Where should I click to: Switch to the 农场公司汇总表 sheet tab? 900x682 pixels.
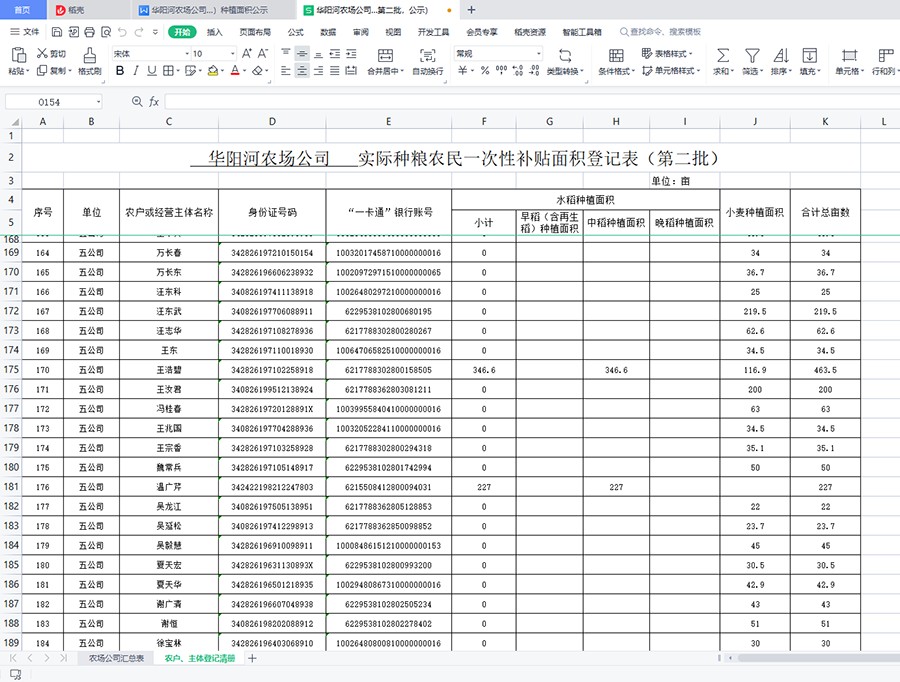(x=115, y=659)
